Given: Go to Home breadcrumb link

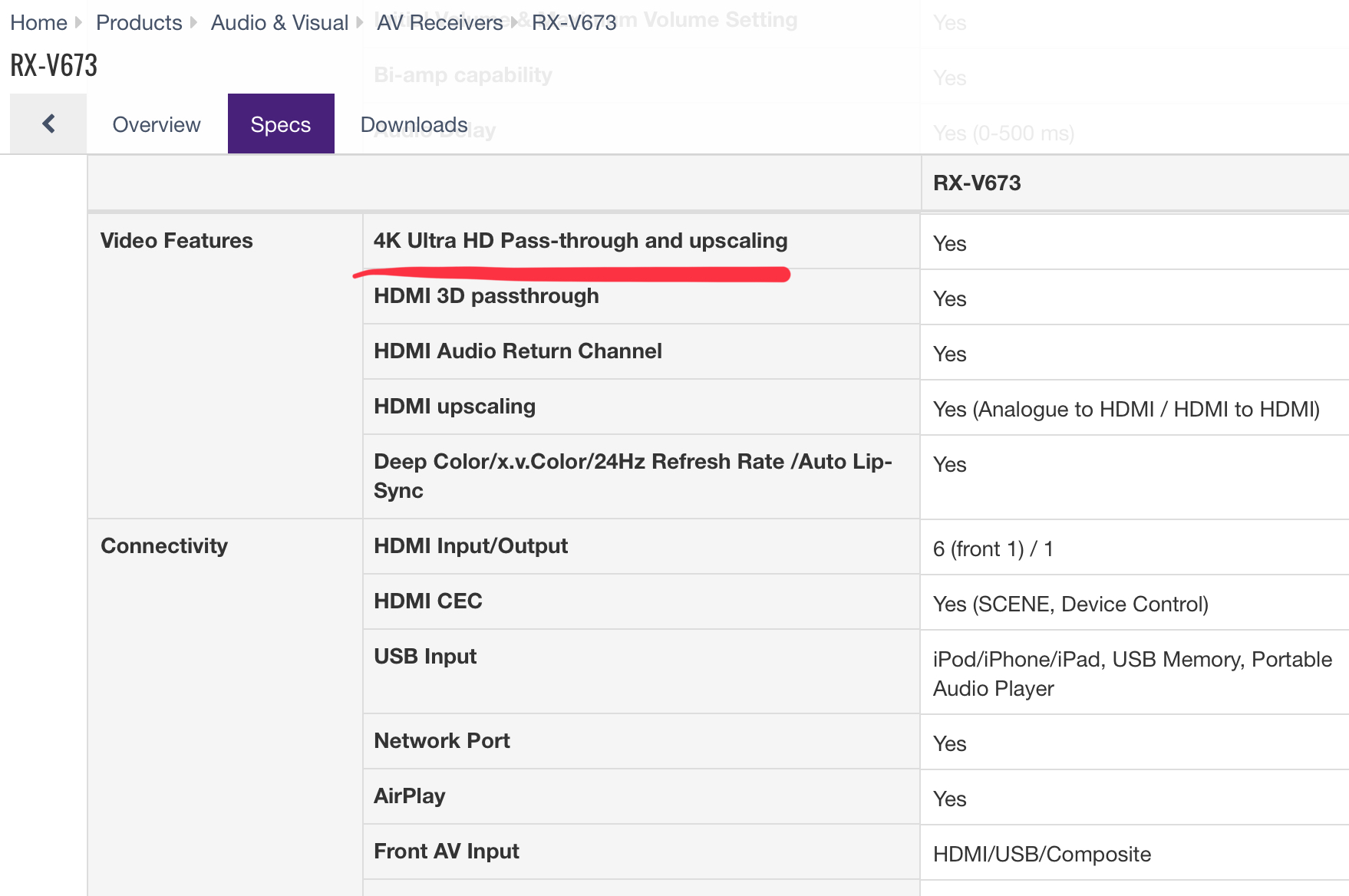Looking at the screenshot, I should click(x=38, y=22).
